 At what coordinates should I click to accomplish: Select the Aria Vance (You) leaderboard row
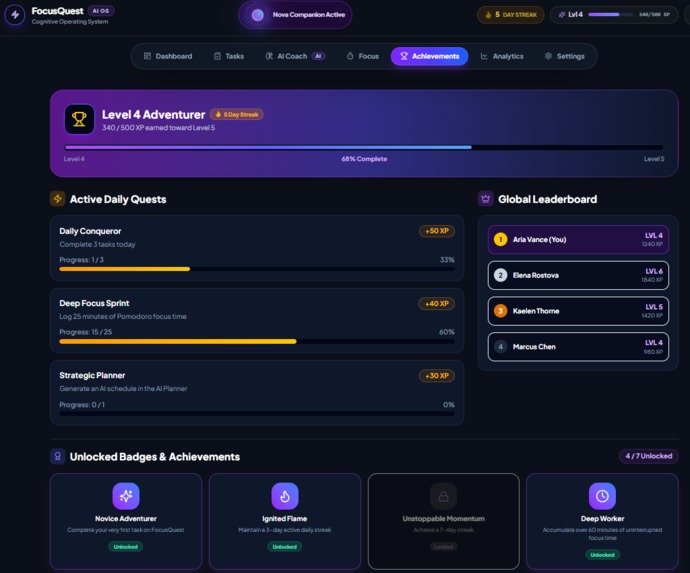tap(578, 239)
